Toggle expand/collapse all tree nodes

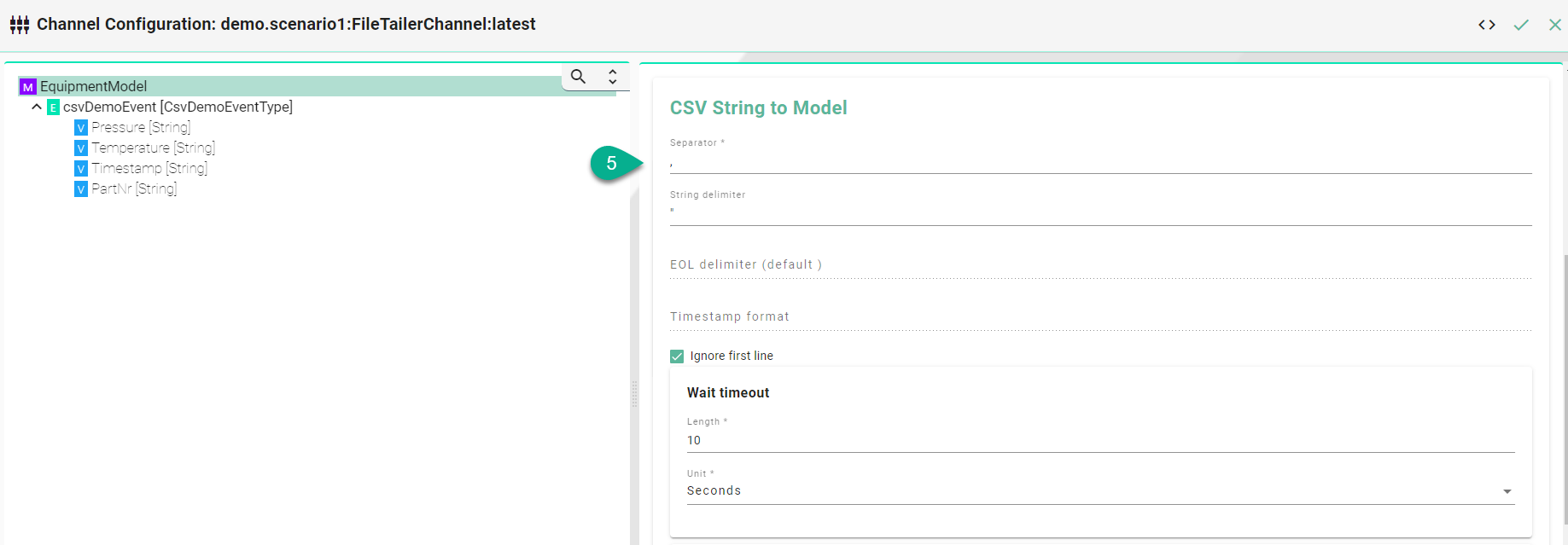(612, 77)
